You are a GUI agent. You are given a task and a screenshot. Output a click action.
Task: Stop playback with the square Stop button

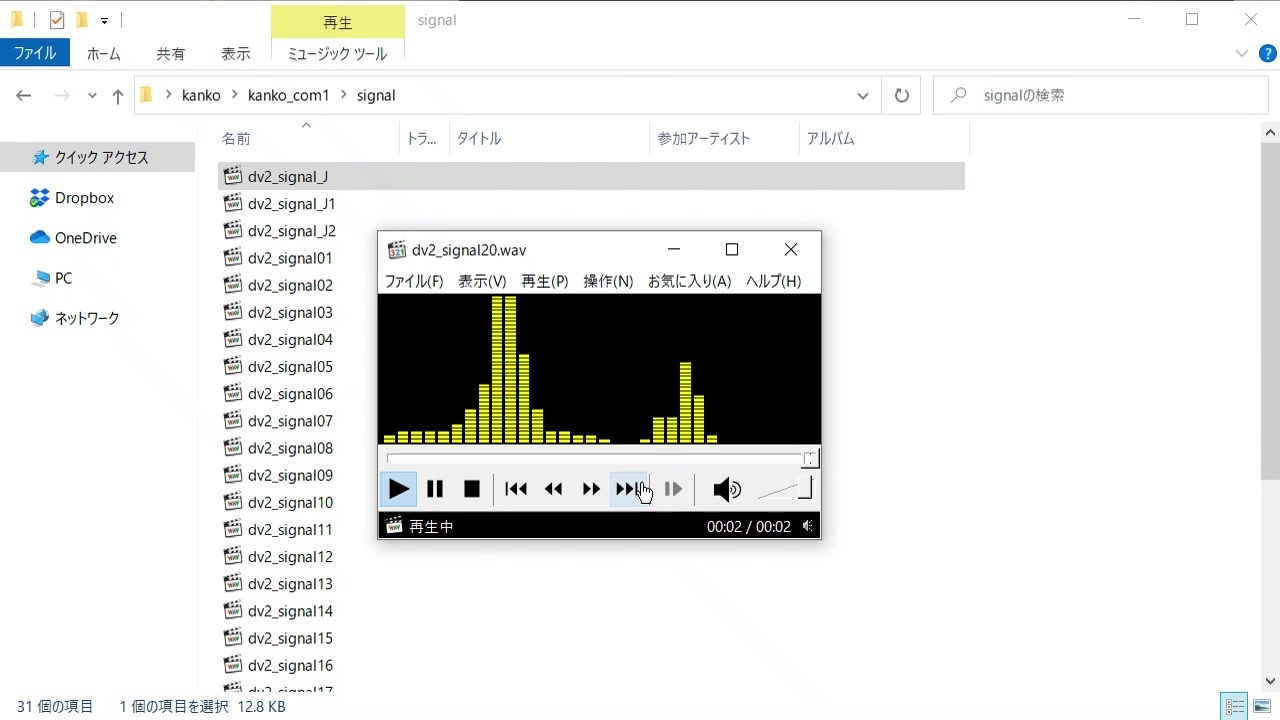472,489
